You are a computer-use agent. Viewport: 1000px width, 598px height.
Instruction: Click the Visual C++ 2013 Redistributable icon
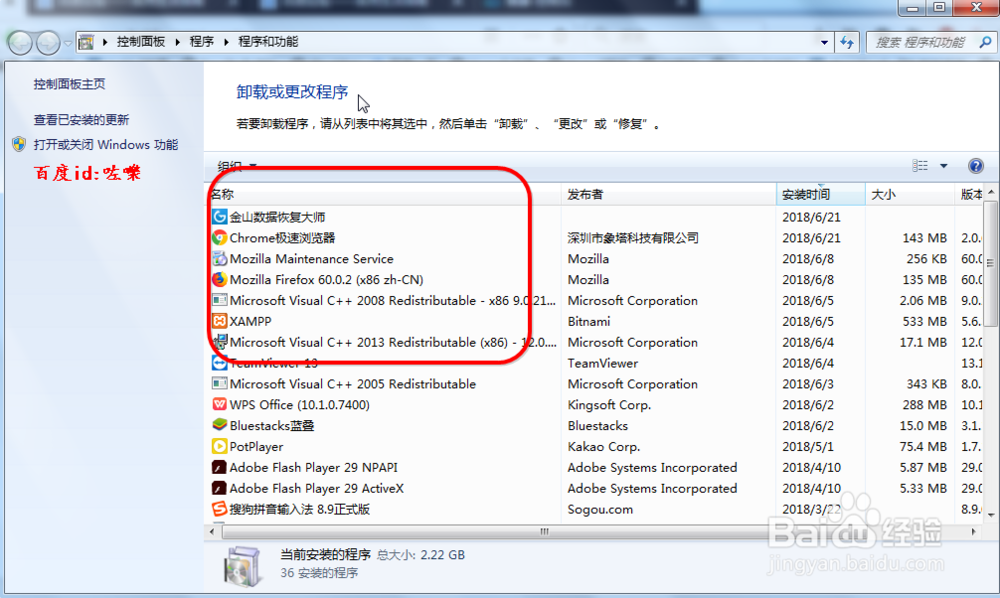219,342
